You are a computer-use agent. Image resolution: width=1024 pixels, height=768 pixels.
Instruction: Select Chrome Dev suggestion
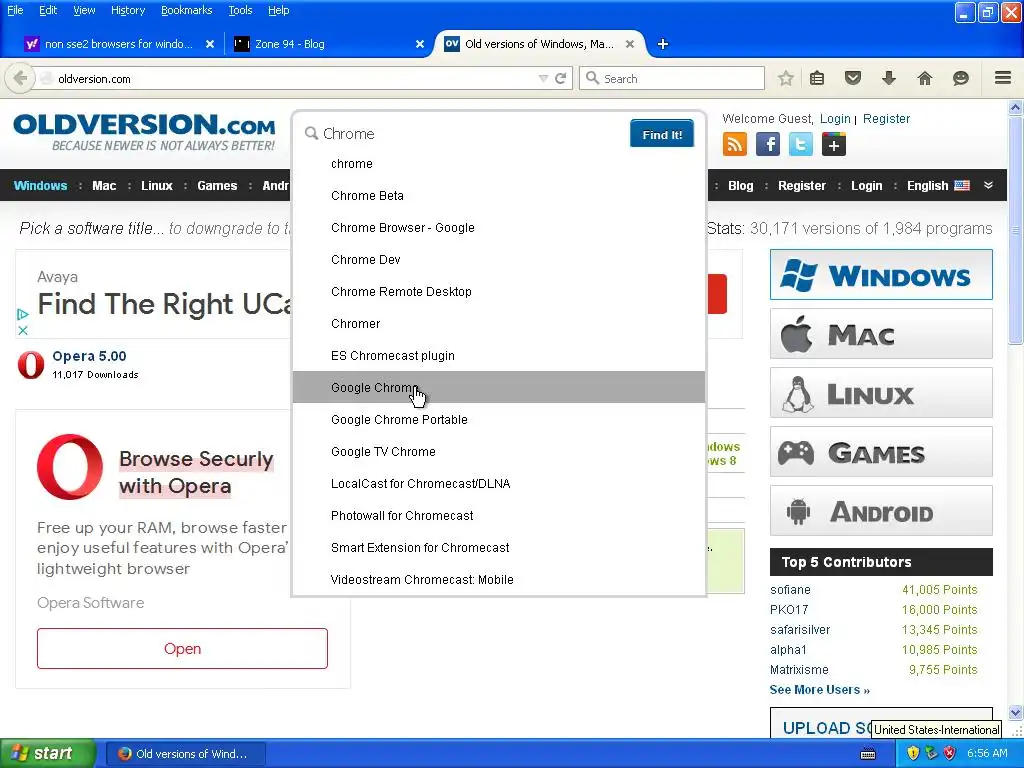tap(499, 259)
